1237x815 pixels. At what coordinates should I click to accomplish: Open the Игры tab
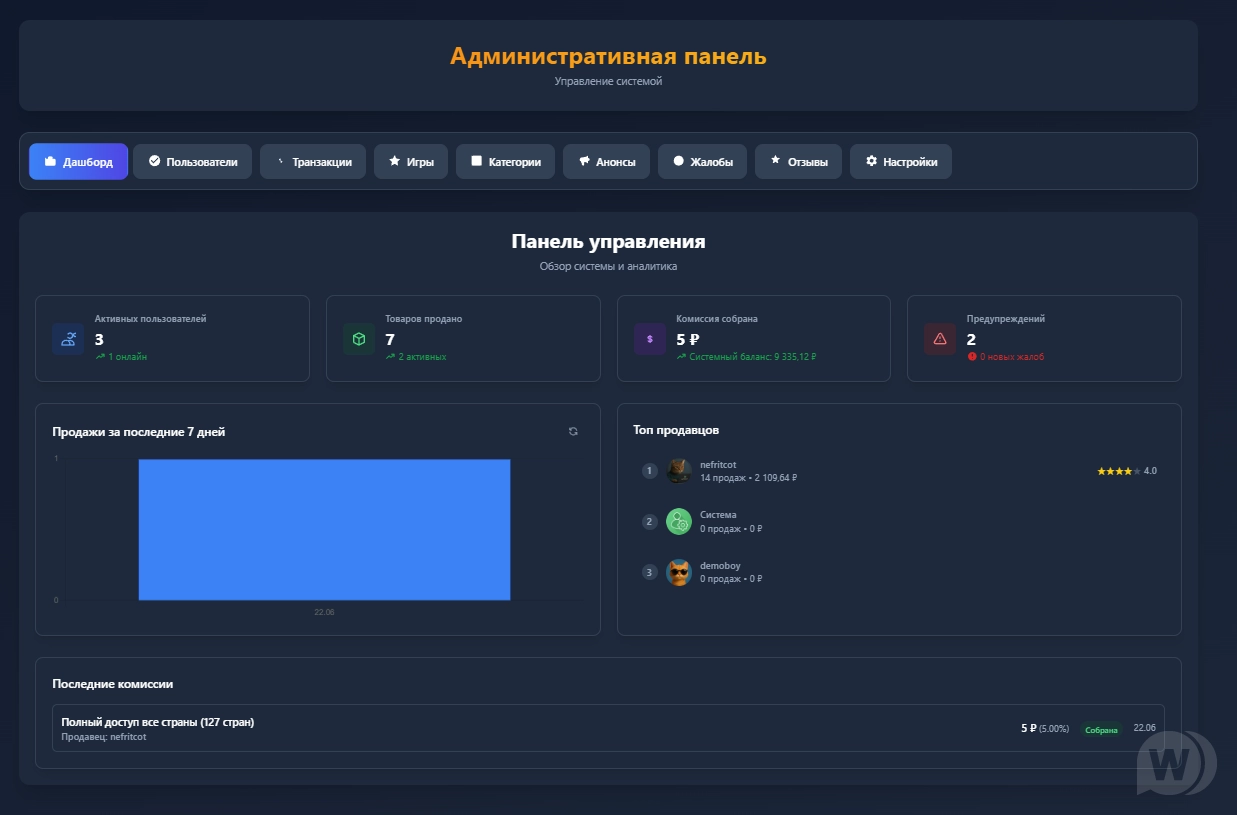(x=411, y=162)
